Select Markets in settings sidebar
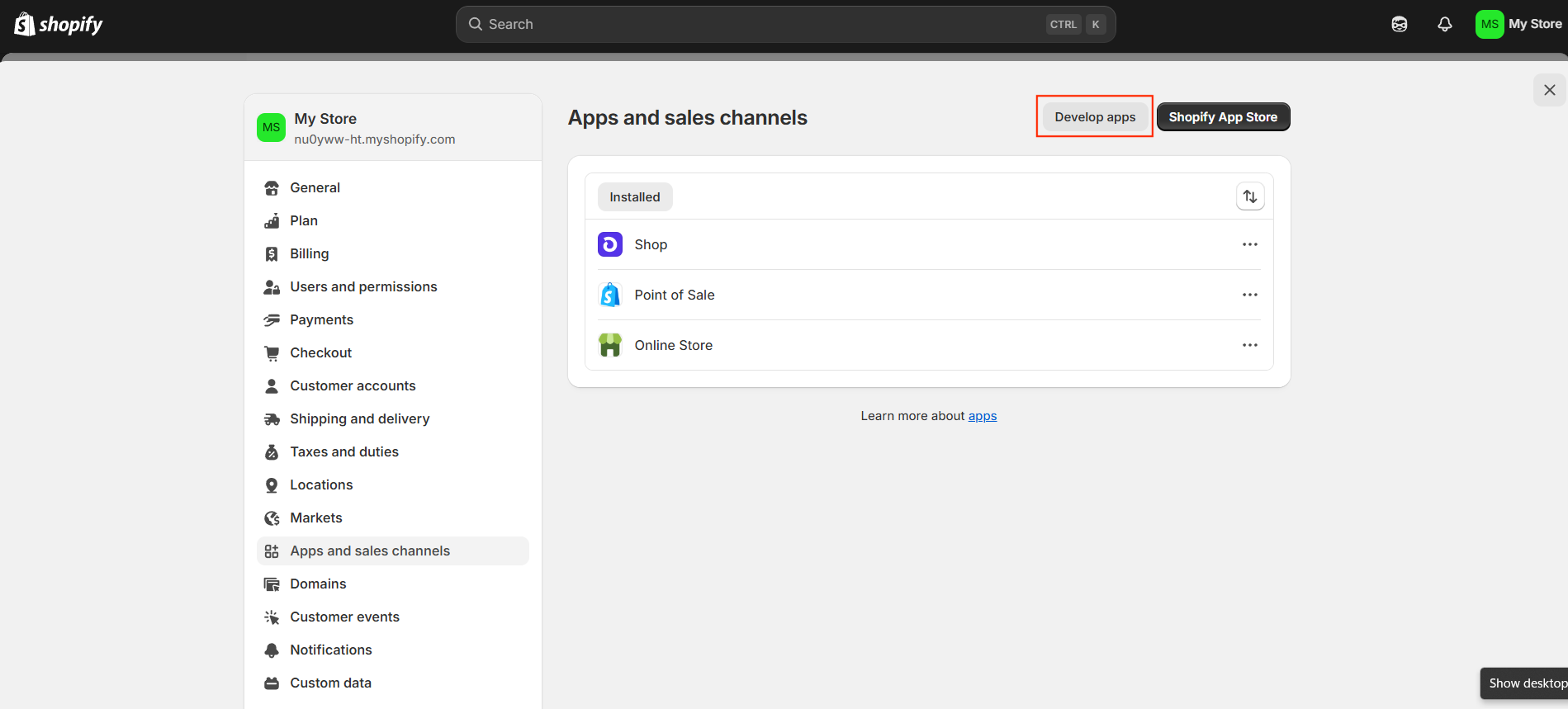This screenshot has height=709, width=1568. [x=393, y=518]
